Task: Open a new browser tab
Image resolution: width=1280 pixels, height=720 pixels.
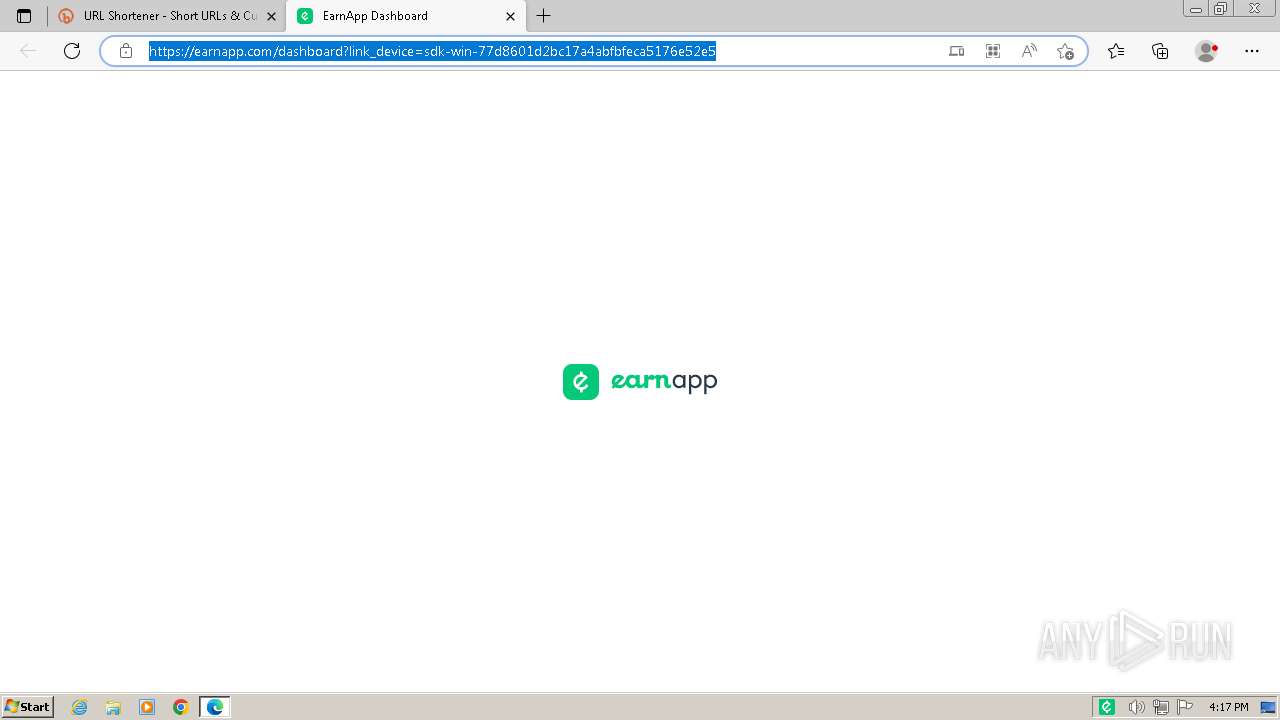Action: click(544, 16)
